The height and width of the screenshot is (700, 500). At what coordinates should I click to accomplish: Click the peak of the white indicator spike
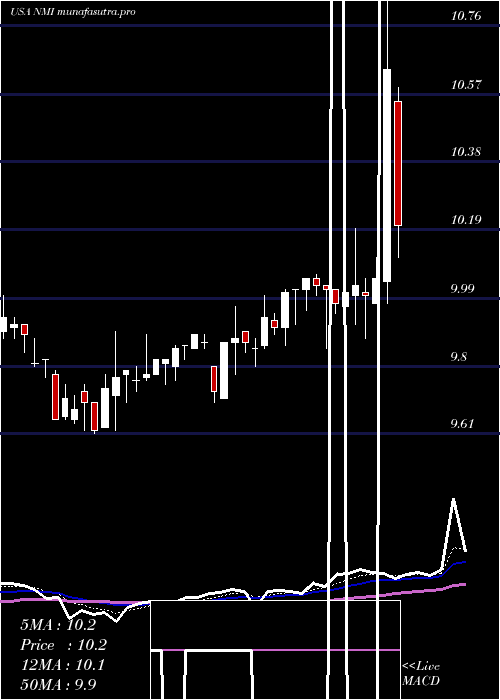tap(454, 500)
